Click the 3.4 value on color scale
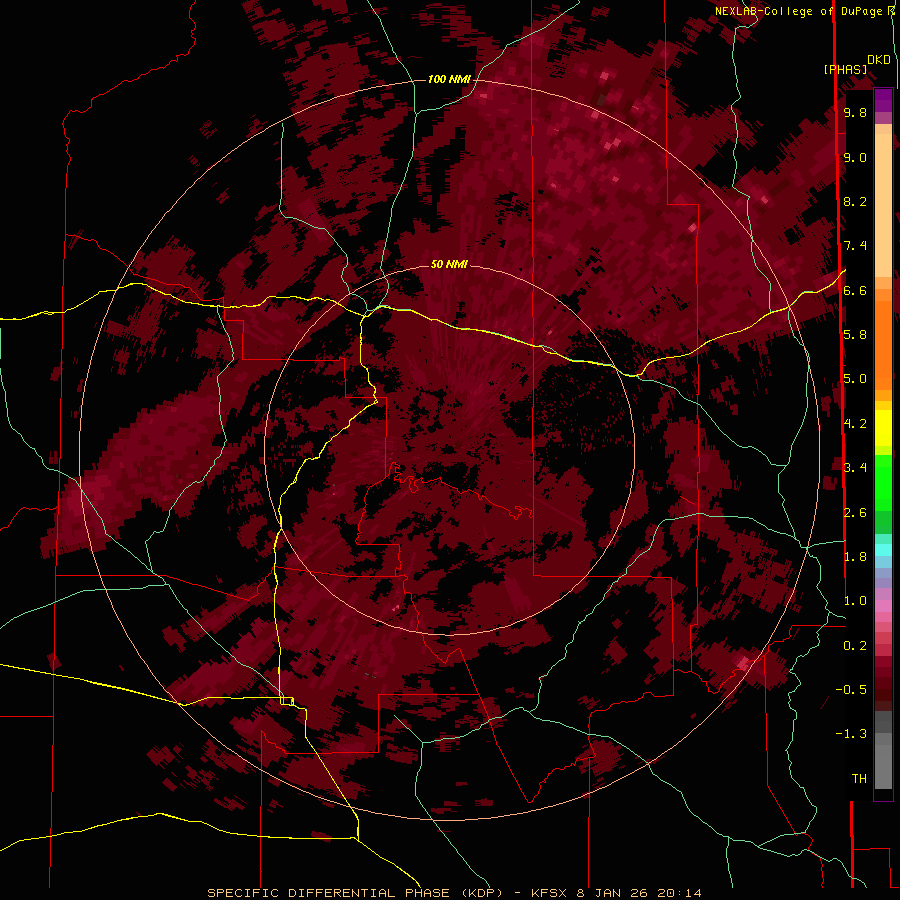900x900 pixels. click(855, 468)
